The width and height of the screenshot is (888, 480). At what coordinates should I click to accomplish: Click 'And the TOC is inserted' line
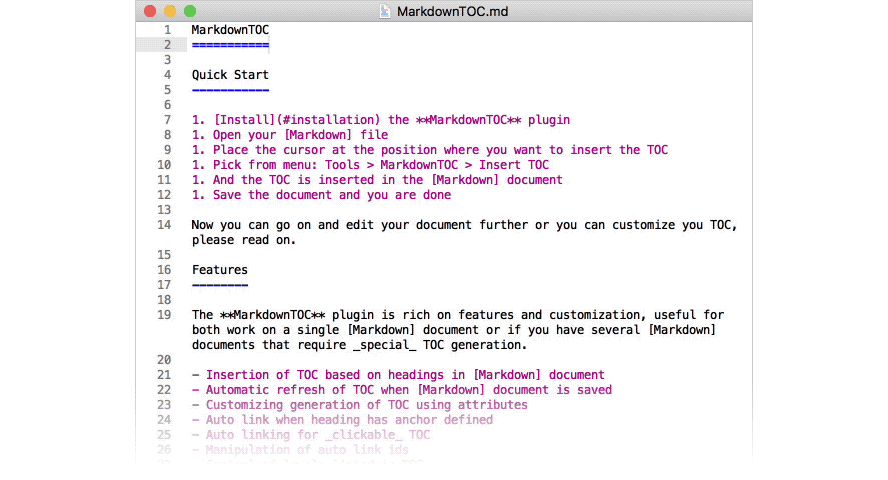(377, 180)
